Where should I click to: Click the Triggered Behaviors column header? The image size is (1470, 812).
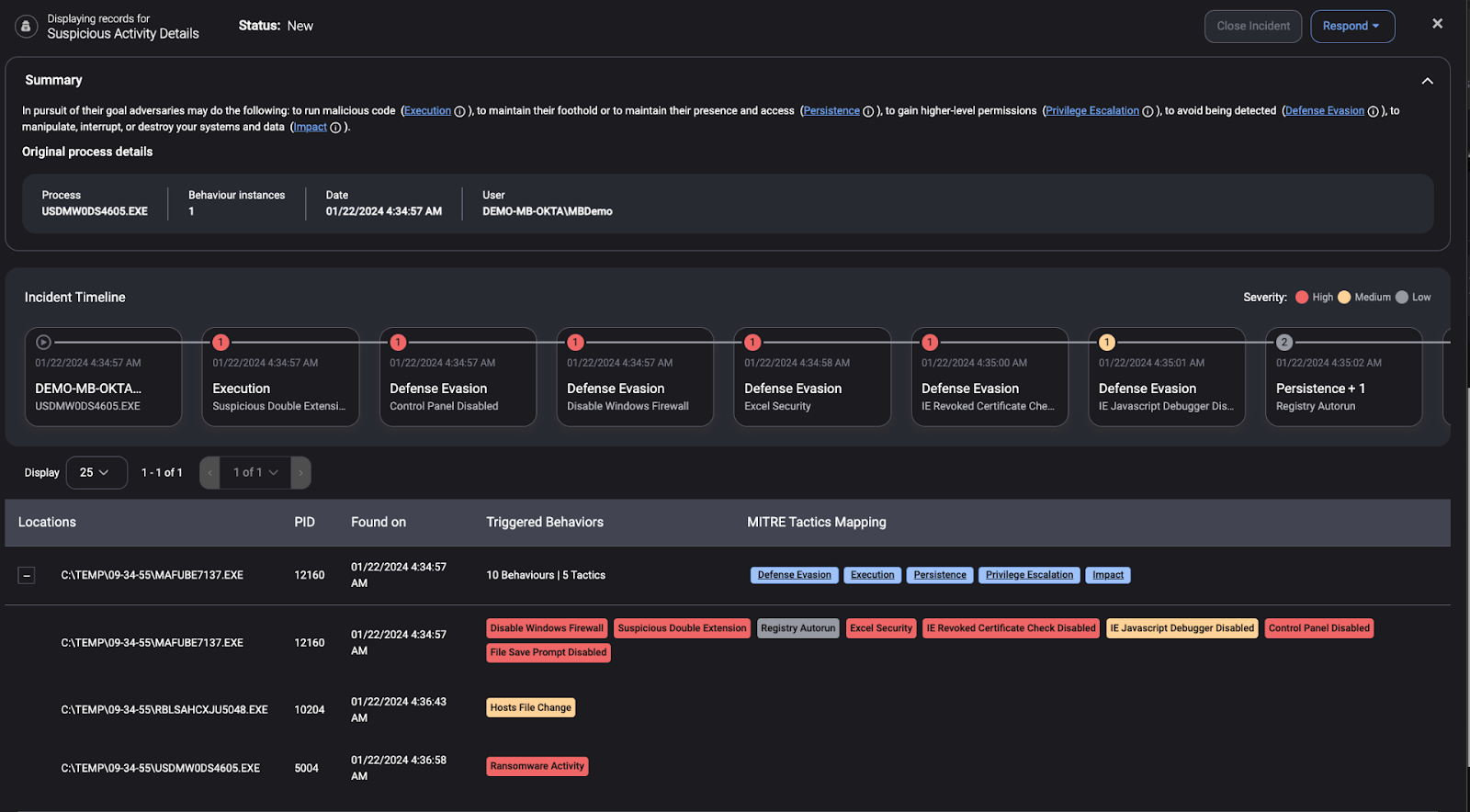545,523
